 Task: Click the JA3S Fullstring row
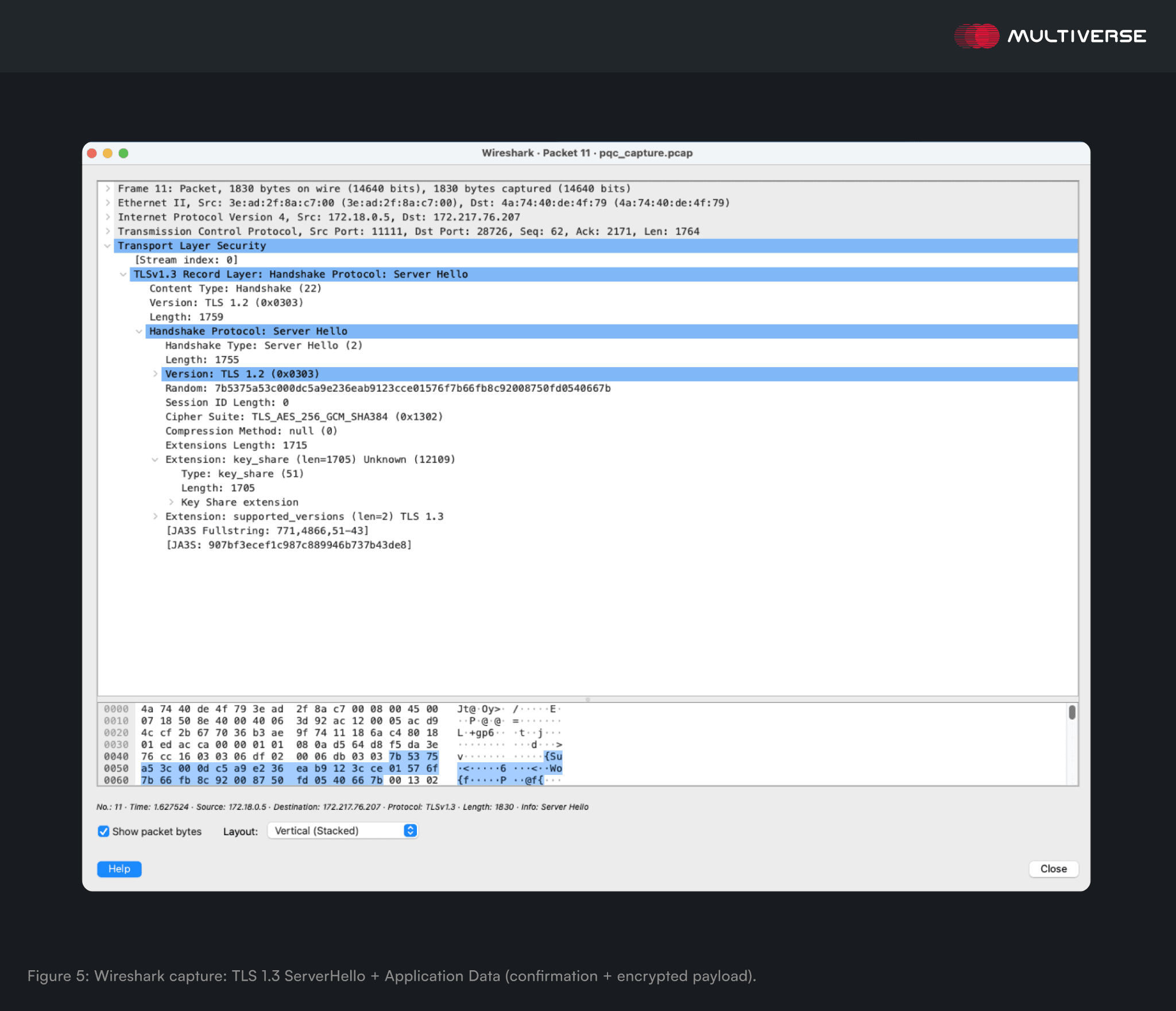point(267,531)
